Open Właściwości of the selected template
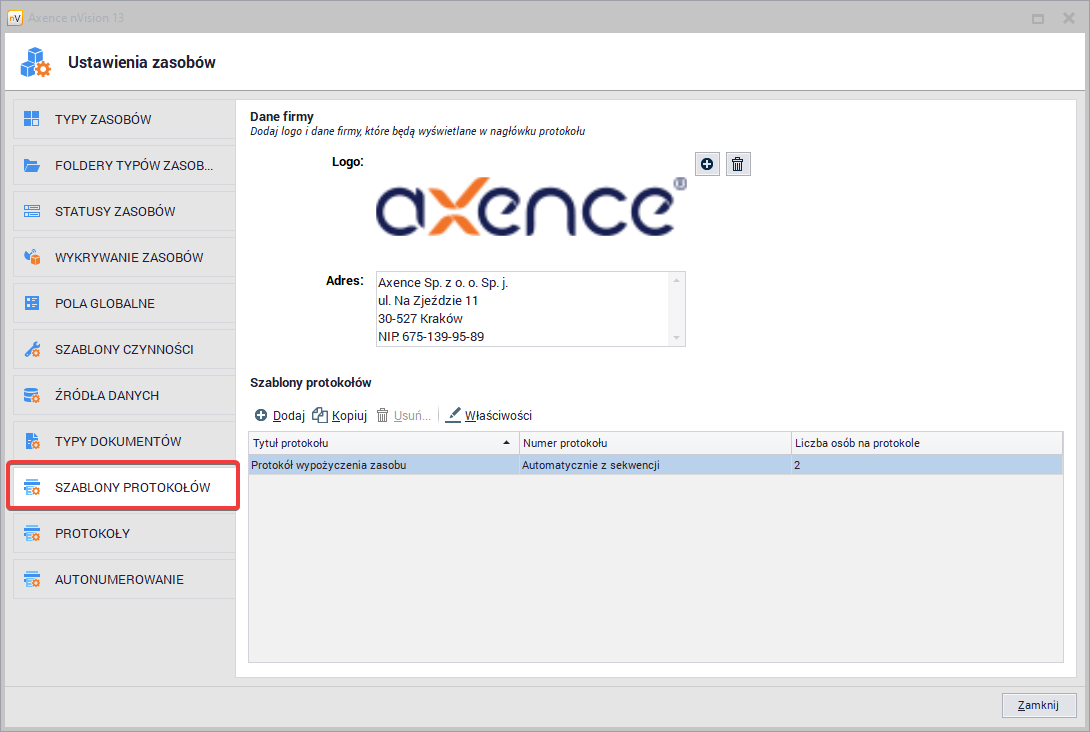 (488, 415)
